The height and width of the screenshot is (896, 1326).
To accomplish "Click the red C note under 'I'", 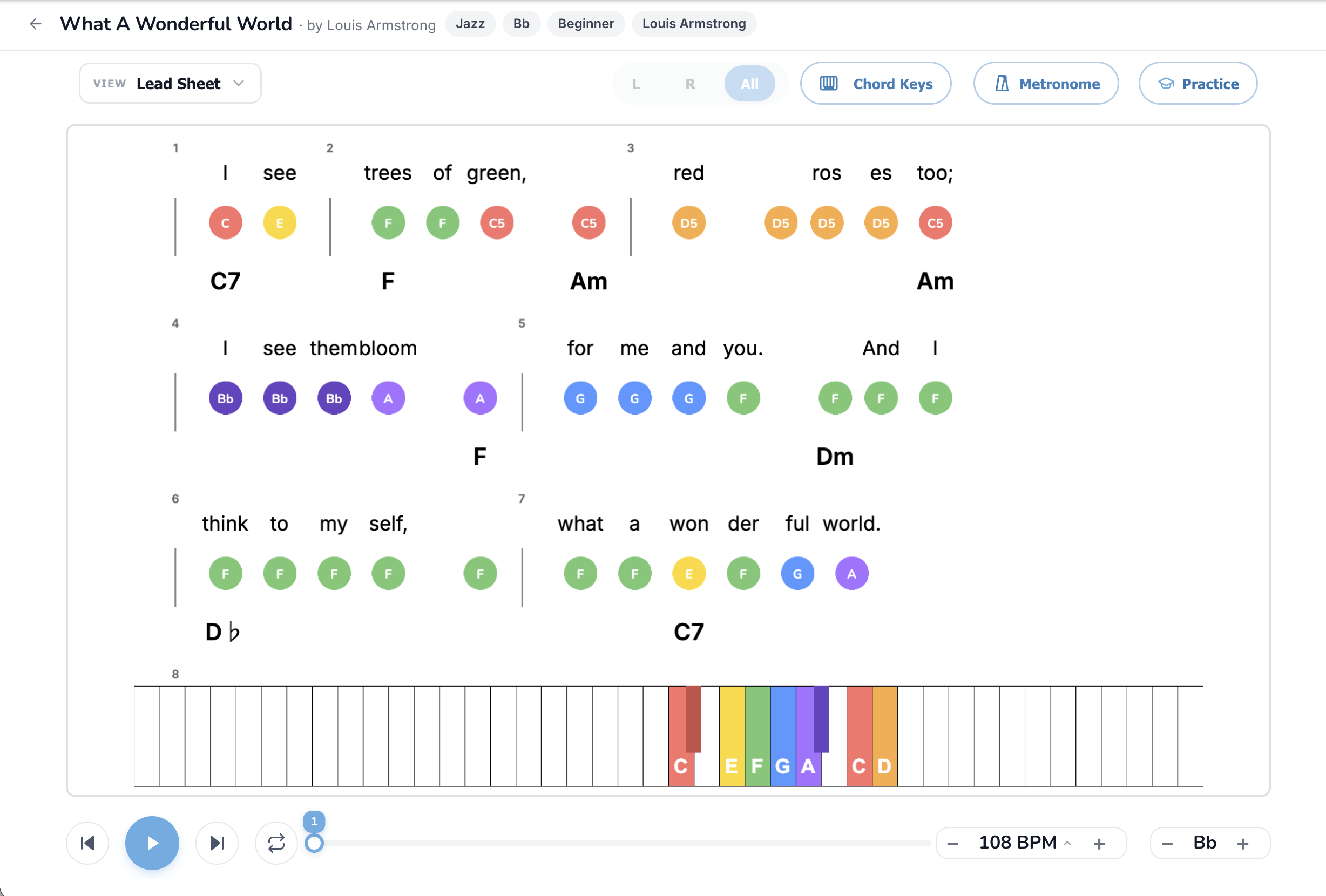I will click(225, 222).
